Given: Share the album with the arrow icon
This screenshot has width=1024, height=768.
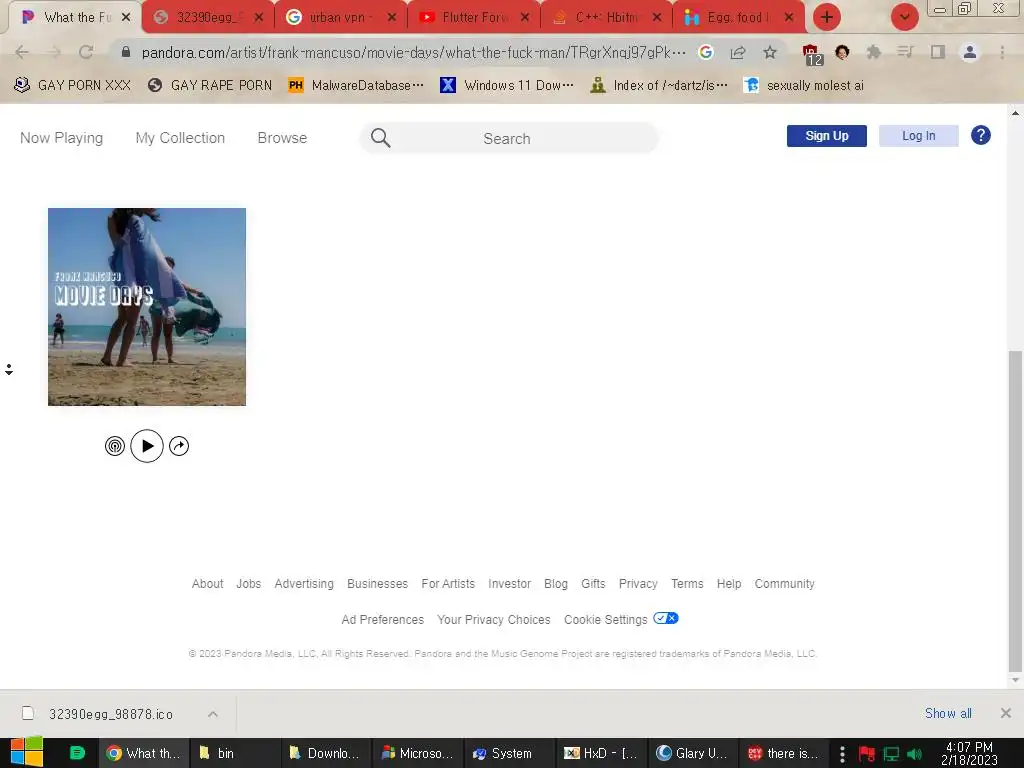Looking at the screenshot, I should [x=179, y=446].
